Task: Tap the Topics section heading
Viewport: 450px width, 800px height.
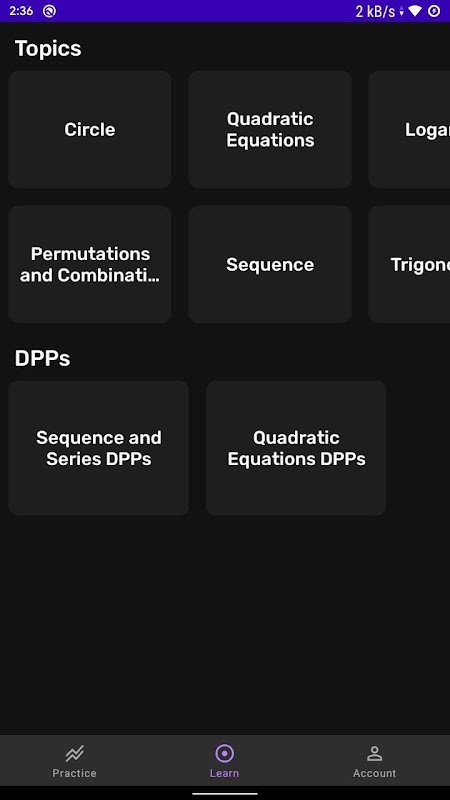Action: coord(48,49)
